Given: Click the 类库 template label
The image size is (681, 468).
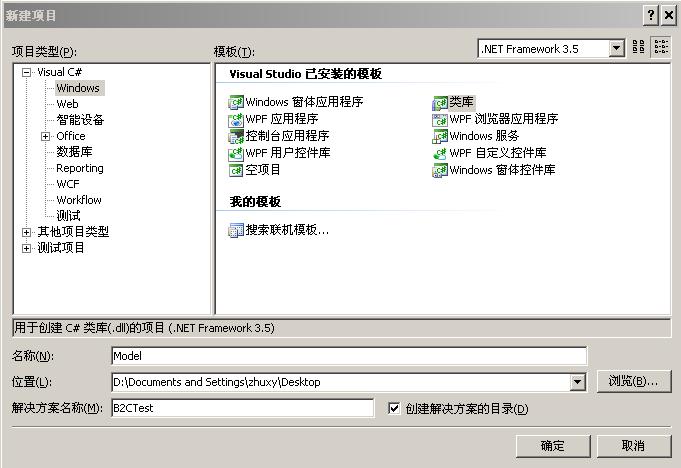Looking at the screenshot, I should [x=461, y=102].
